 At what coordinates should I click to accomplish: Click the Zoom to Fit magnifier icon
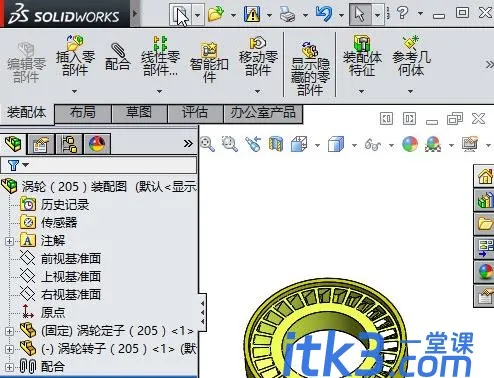click(x=207, y=144)
